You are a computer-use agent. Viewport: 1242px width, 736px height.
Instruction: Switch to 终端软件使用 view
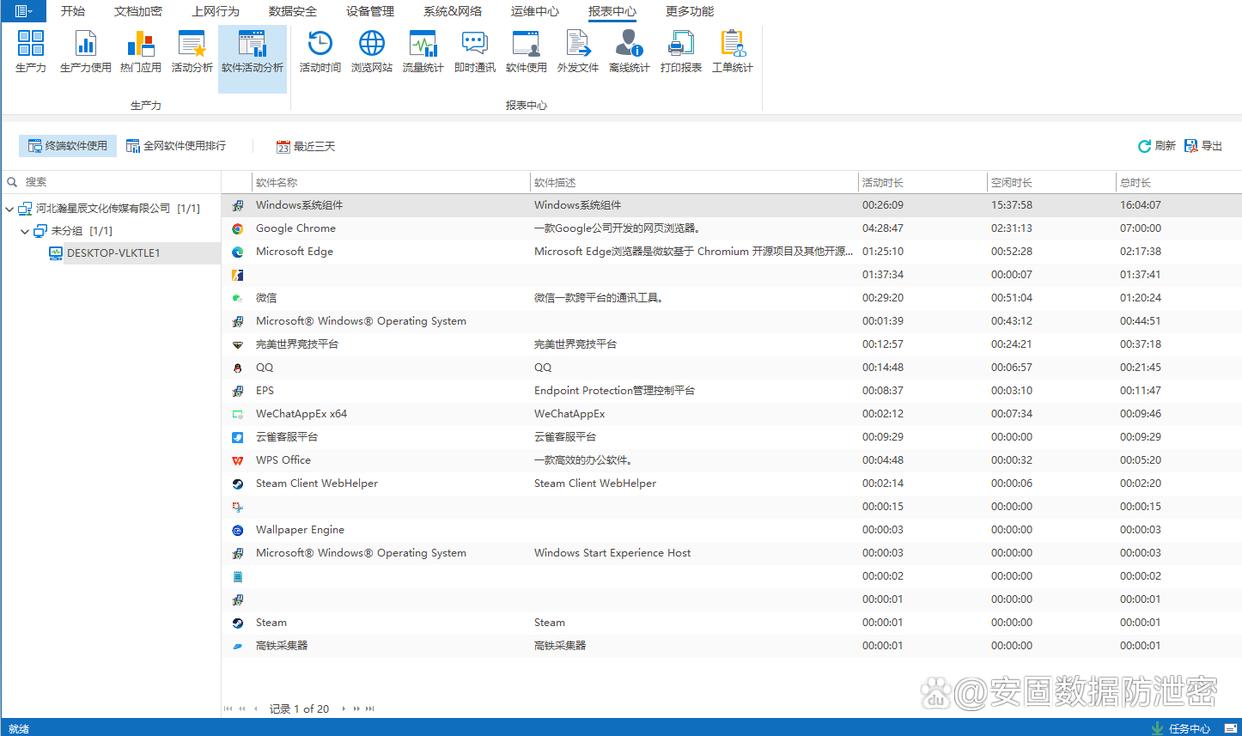coord(68,146)
